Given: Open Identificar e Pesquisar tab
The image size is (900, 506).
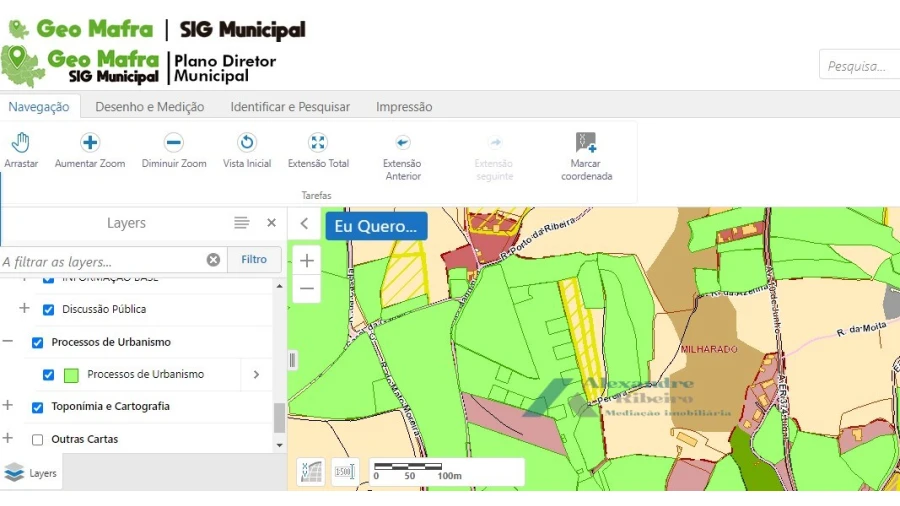Looking at the screenshot, I should click(x=290, y=107).
